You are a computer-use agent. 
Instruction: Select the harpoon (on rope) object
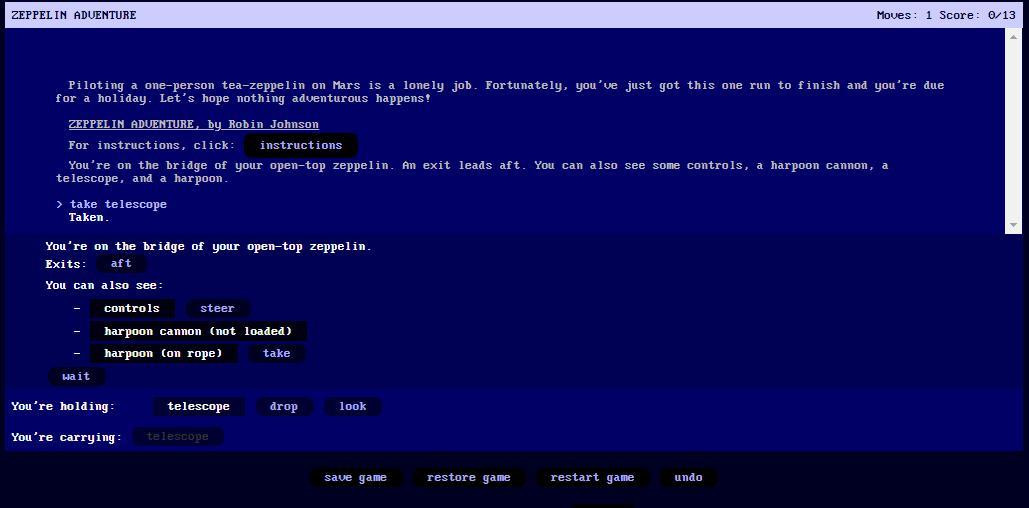163,354
